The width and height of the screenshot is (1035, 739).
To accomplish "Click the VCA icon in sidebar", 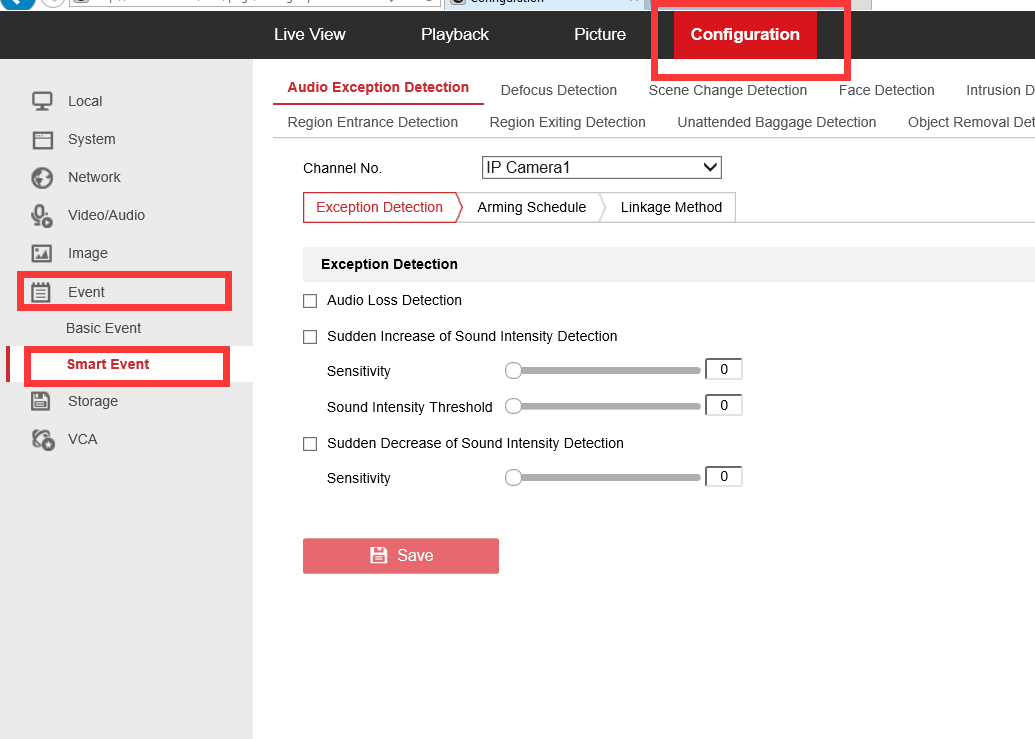I will click(43, 439).
